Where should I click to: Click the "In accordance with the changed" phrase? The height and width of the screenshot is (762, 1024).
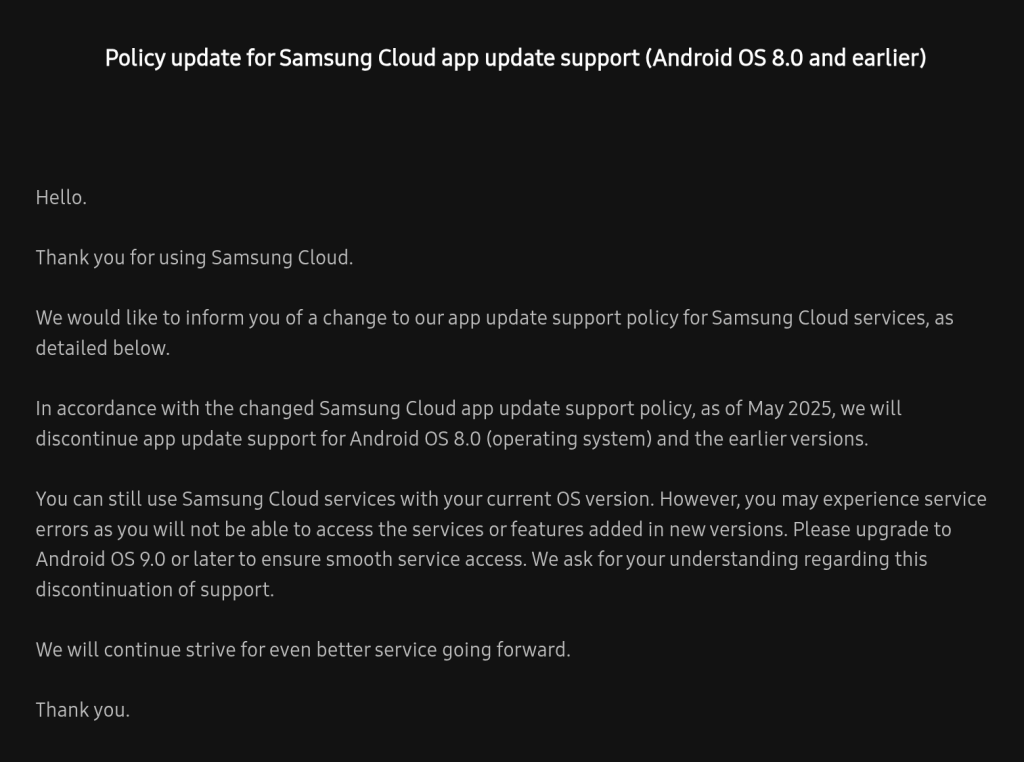click(x=175, y=408)
